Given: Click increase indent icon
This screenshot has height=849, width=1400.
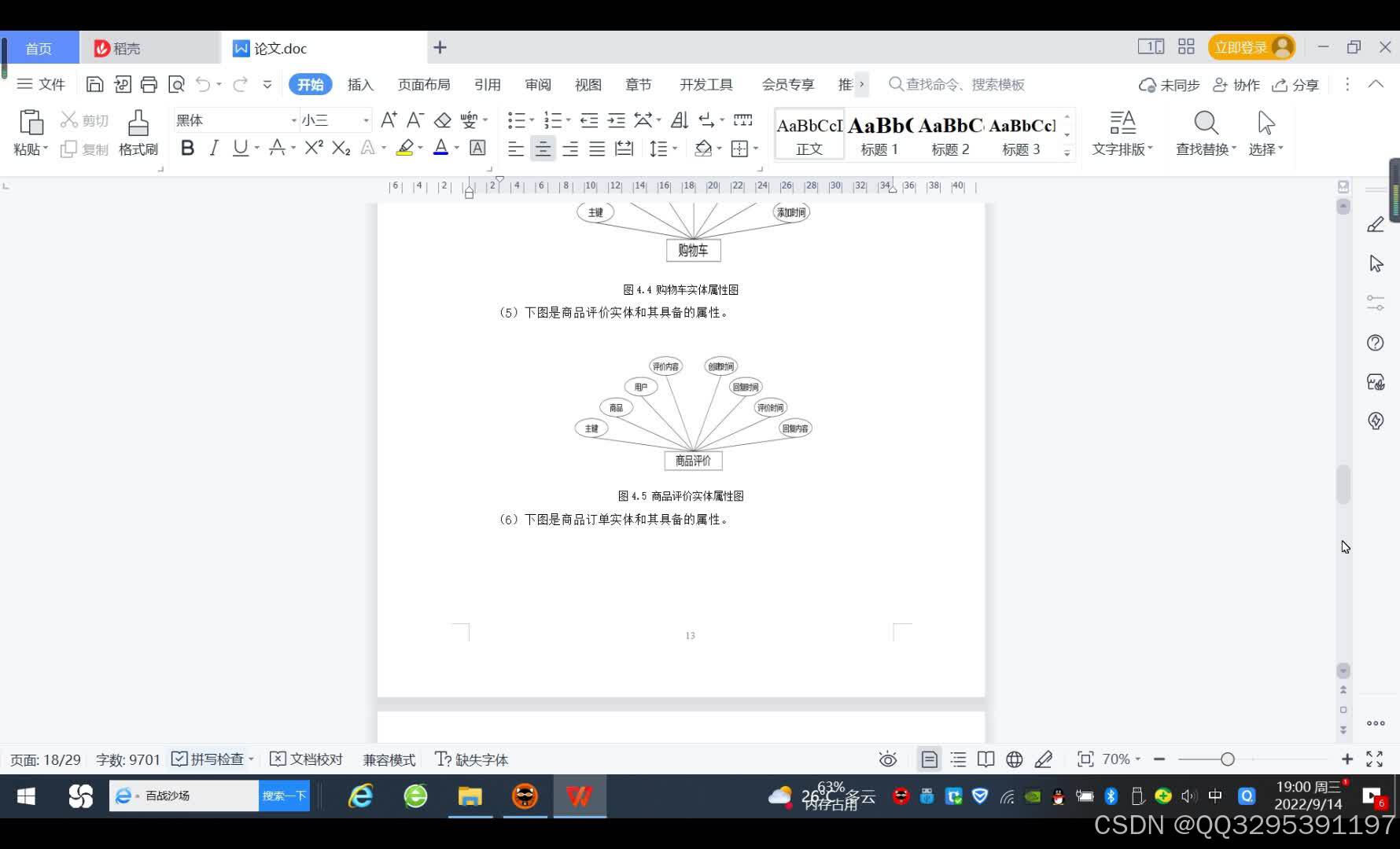Looking at the screenshot, I should tap(617, 119).
